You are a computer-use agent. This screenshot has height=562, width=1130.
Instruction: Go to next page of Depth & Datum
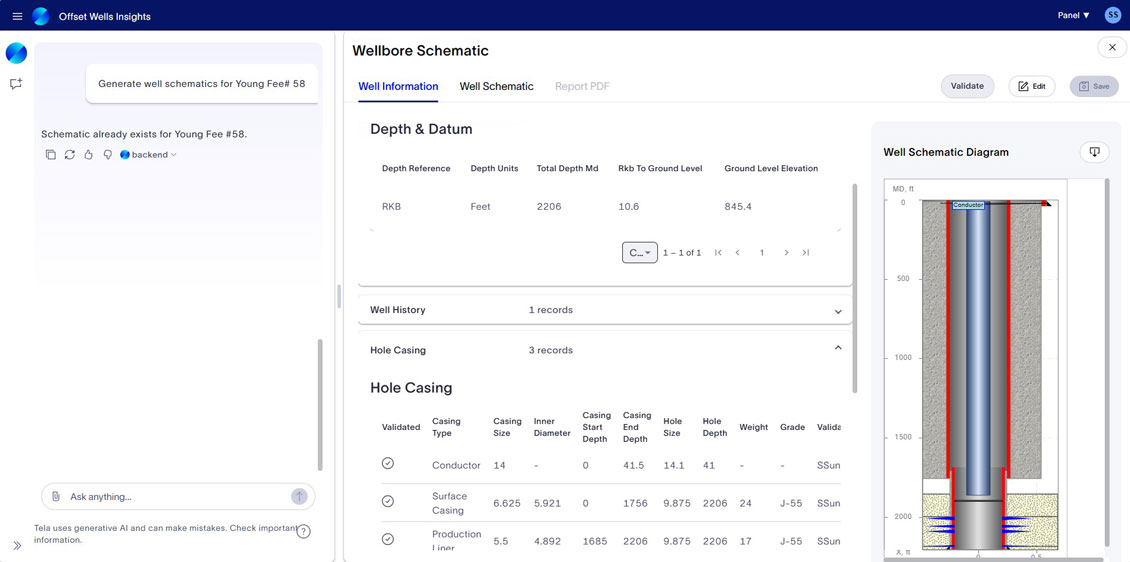click(x=786, y=252)
